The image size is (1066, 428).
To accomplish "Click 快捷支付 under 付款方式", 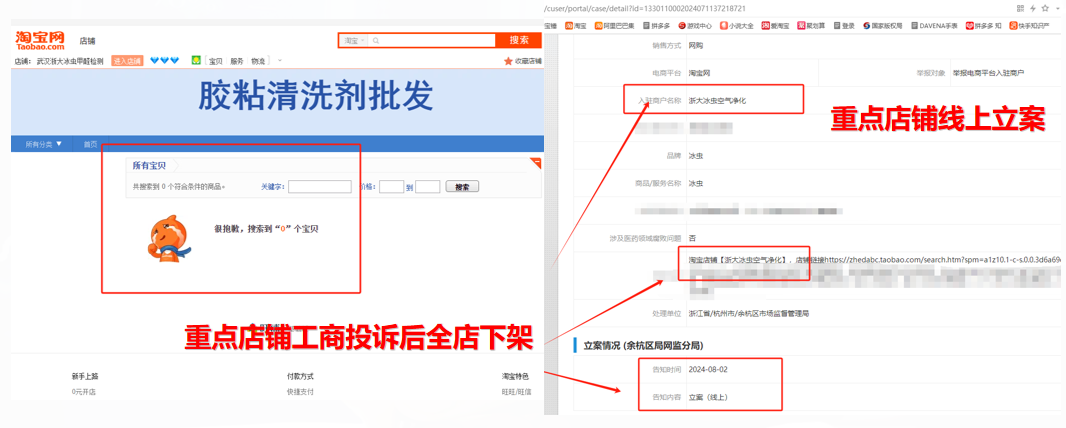I will [x=300, y=392].
